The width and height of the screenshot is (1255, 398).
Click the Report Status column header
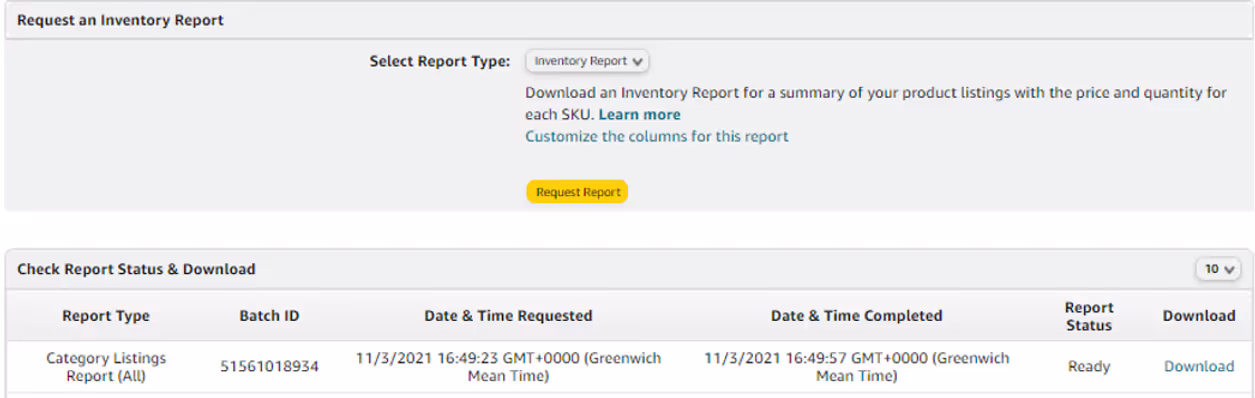coord(1089,316)
